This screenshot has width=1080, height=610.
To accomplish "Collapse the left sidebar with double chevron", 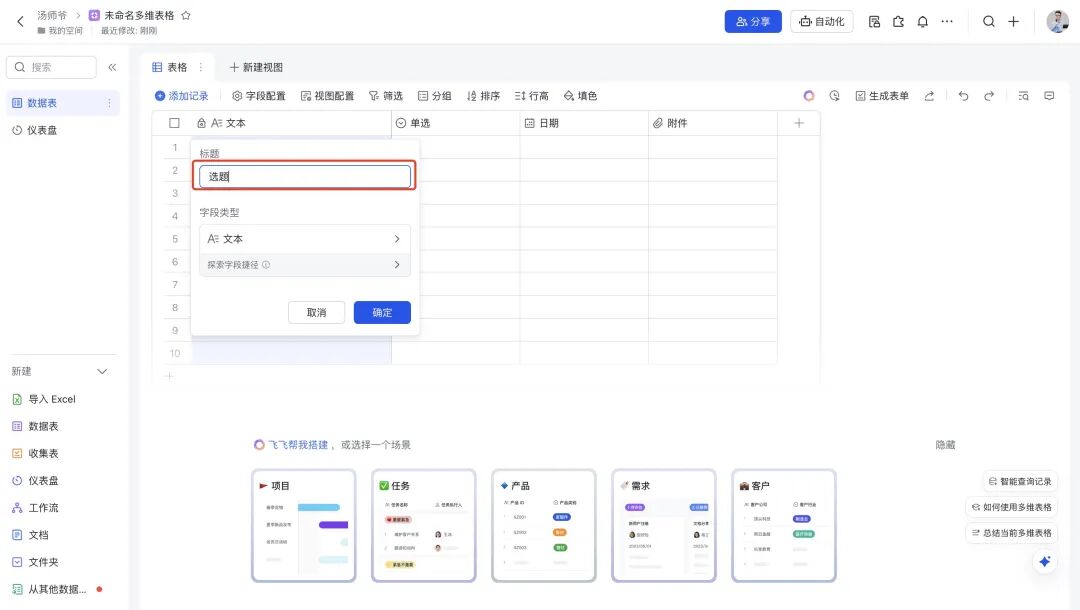I will coord(112,67).
